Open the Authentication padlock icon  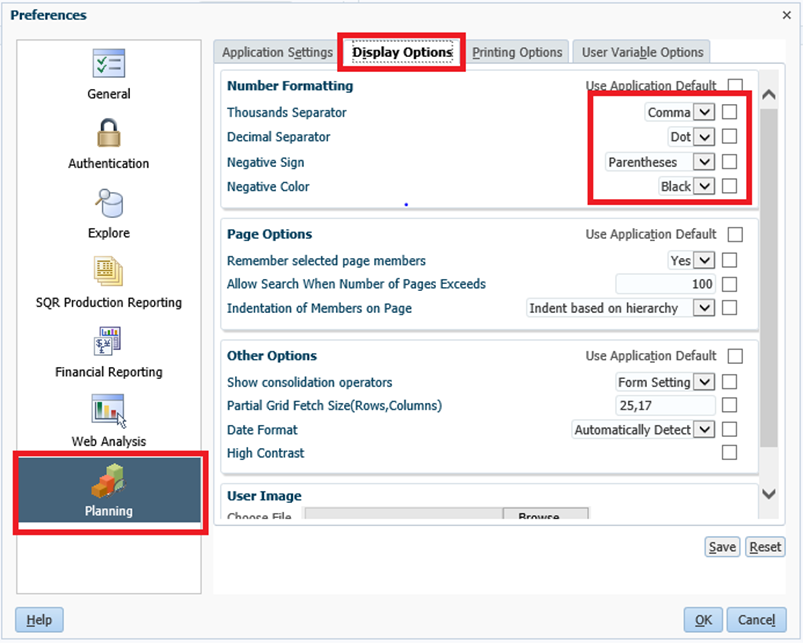pos(108,133)
